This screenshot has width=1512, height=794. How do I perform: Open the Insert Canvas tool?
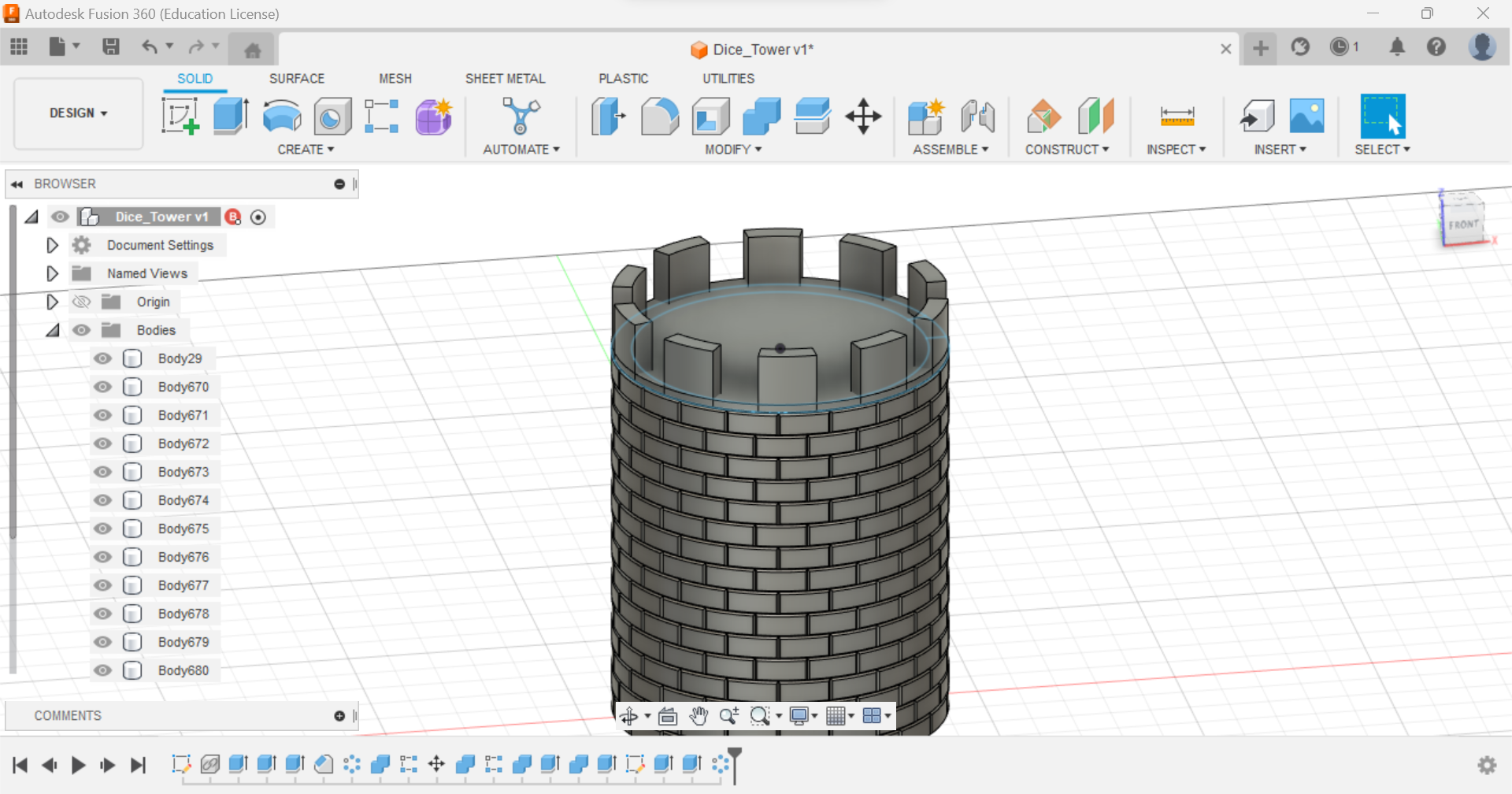[x=1306, y=116]
